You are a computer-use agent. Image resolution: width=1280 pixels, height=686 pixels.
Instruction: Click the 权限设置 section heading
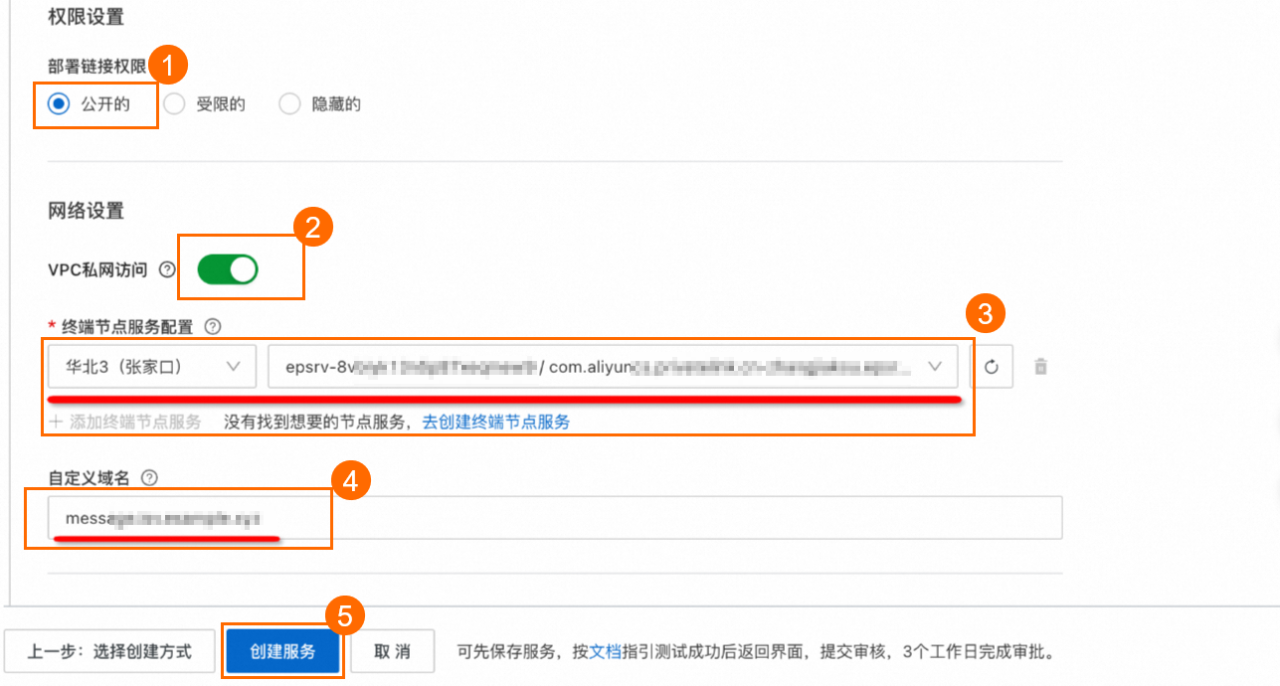coord(86,17)
